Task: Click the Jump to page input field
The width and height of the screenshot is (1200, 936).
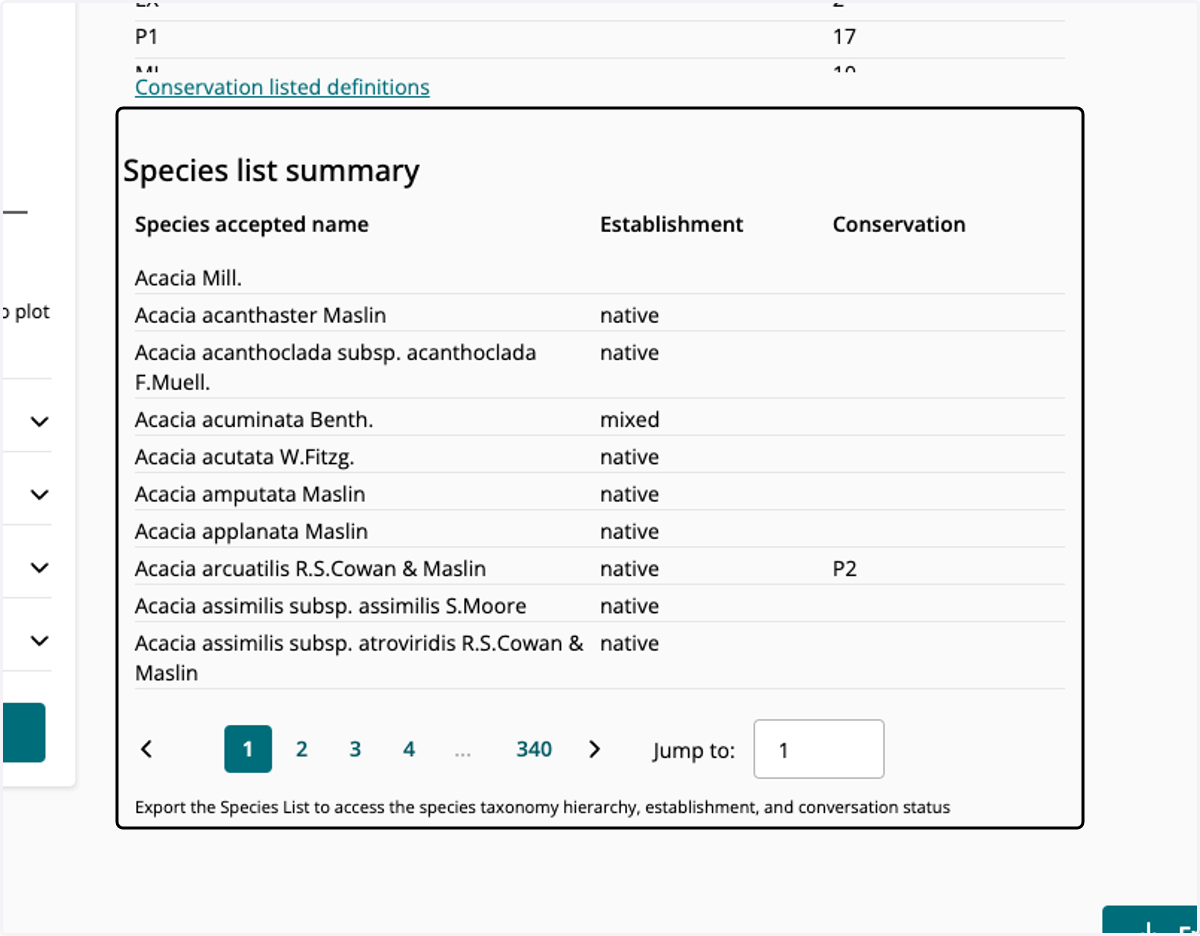Action: pyautogui.click(x=819, y=749)
